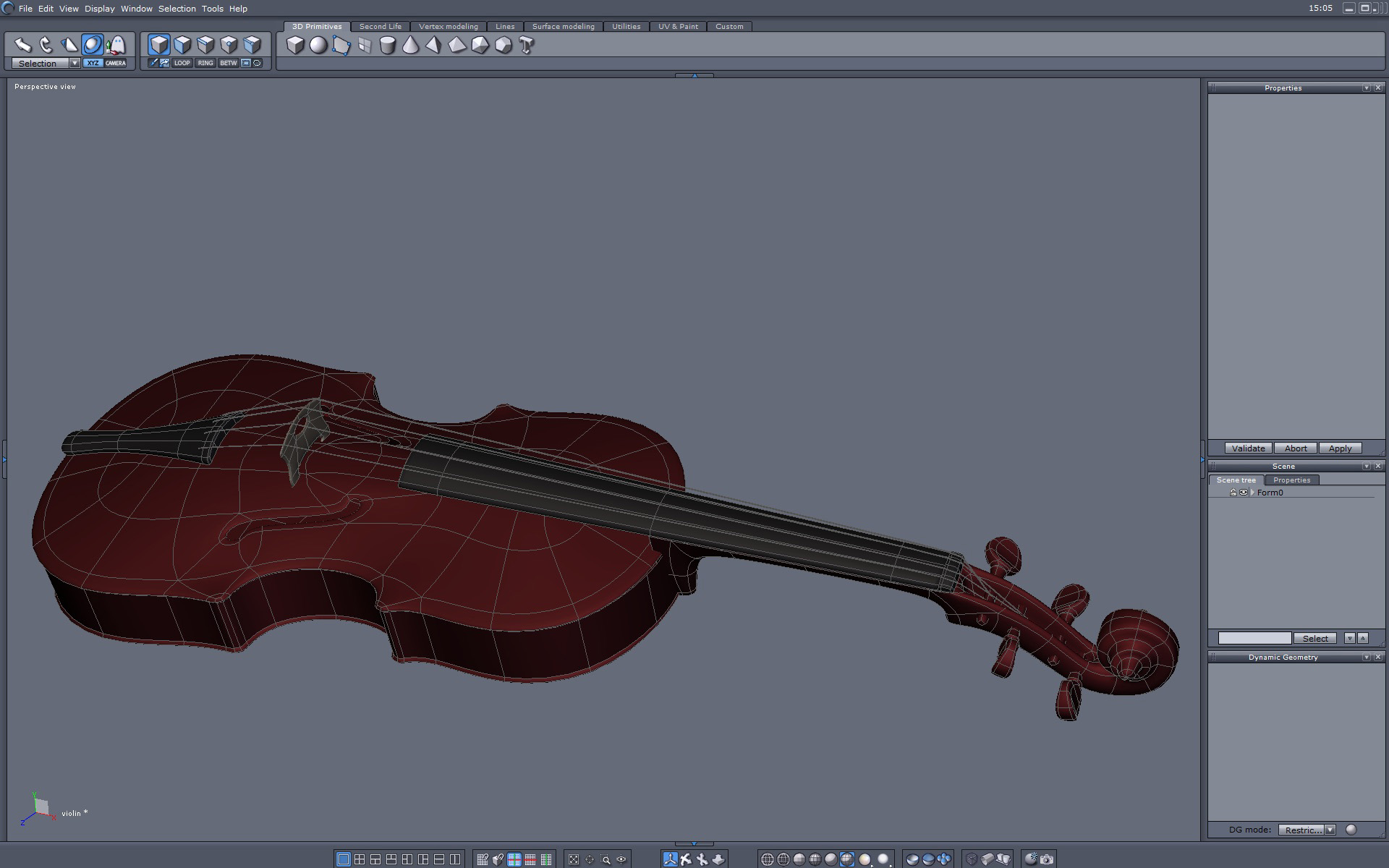Select the edge selection mode cube

pos(205,45)
